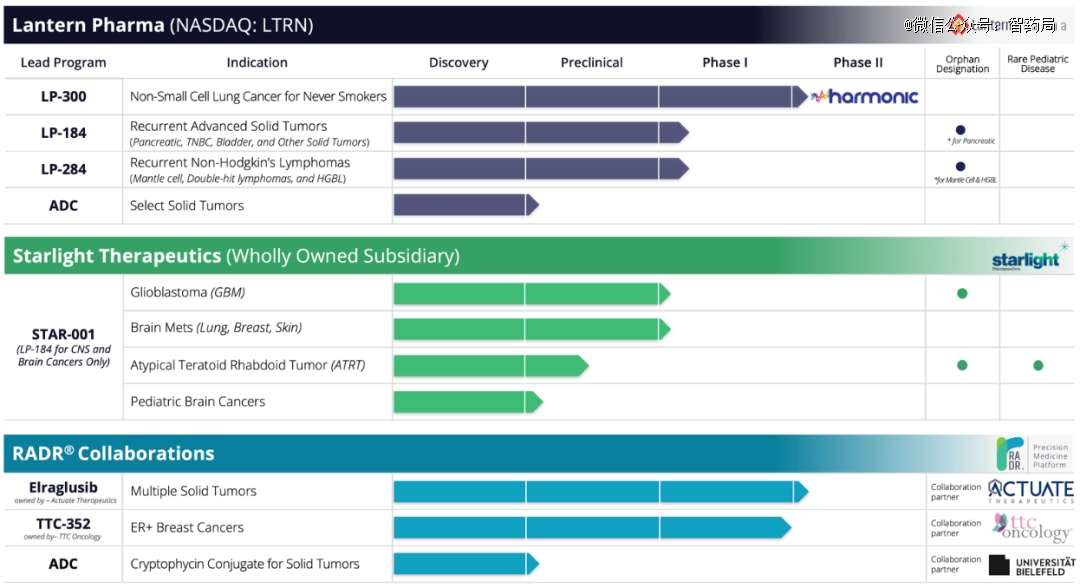The image size is (1080, 588).
Task: Click the Indication column header
Action: click(257, 63)
